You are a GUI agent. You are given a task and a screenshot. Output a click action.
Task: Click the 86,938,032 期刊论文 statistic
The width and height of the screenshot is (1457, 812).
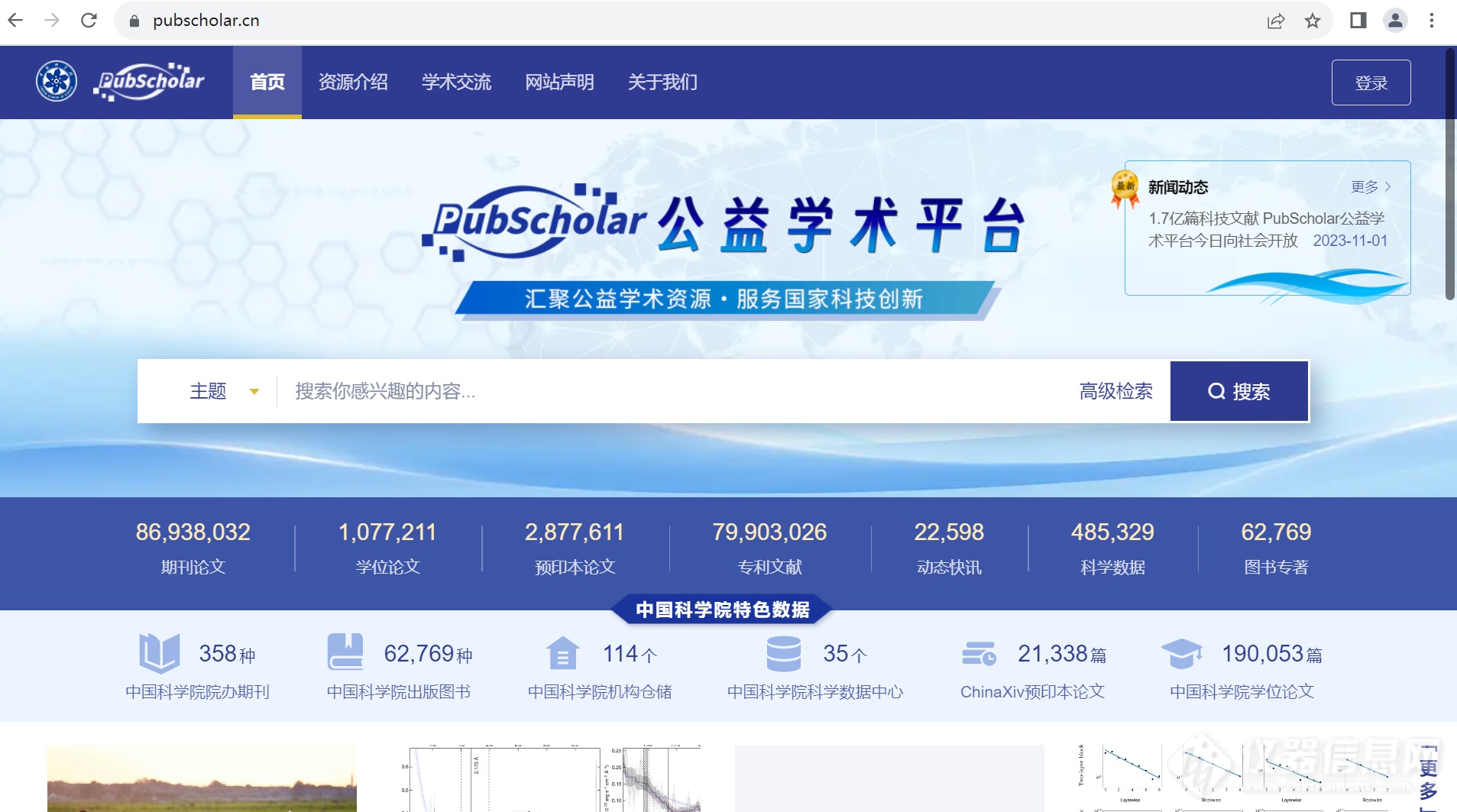pos(193,548)
